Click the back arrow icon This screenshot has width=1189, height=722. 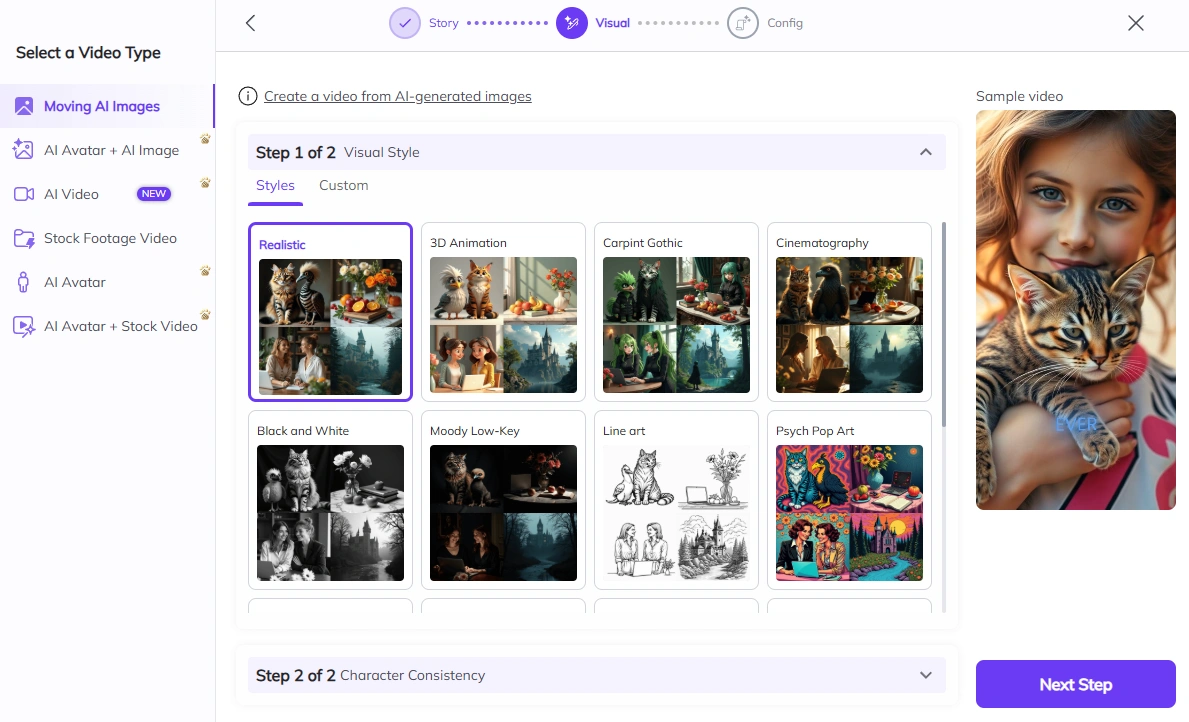coord(251,23)
